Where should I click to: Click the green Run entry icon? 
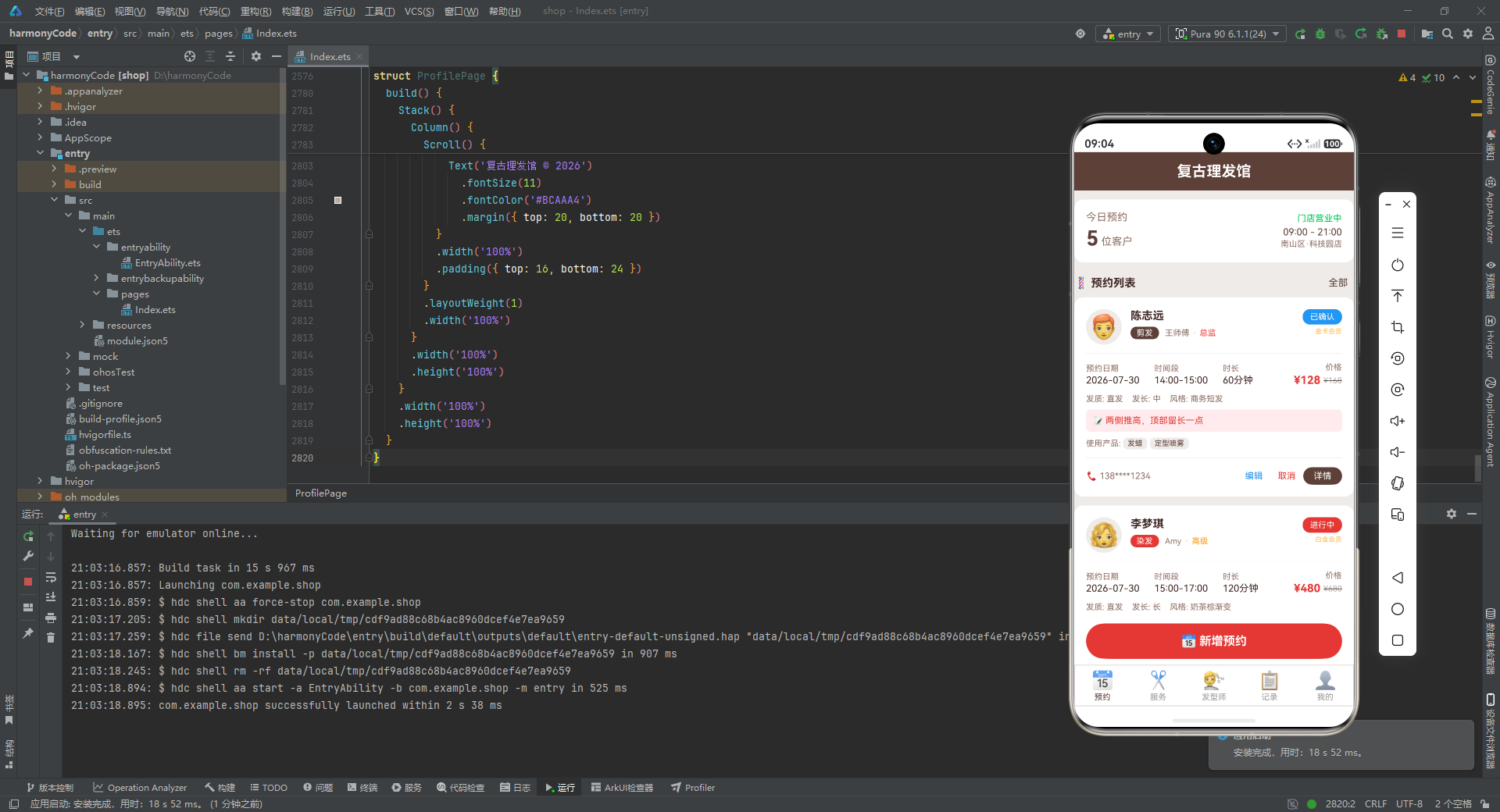pyautogui.click(x=1300, y=34)
